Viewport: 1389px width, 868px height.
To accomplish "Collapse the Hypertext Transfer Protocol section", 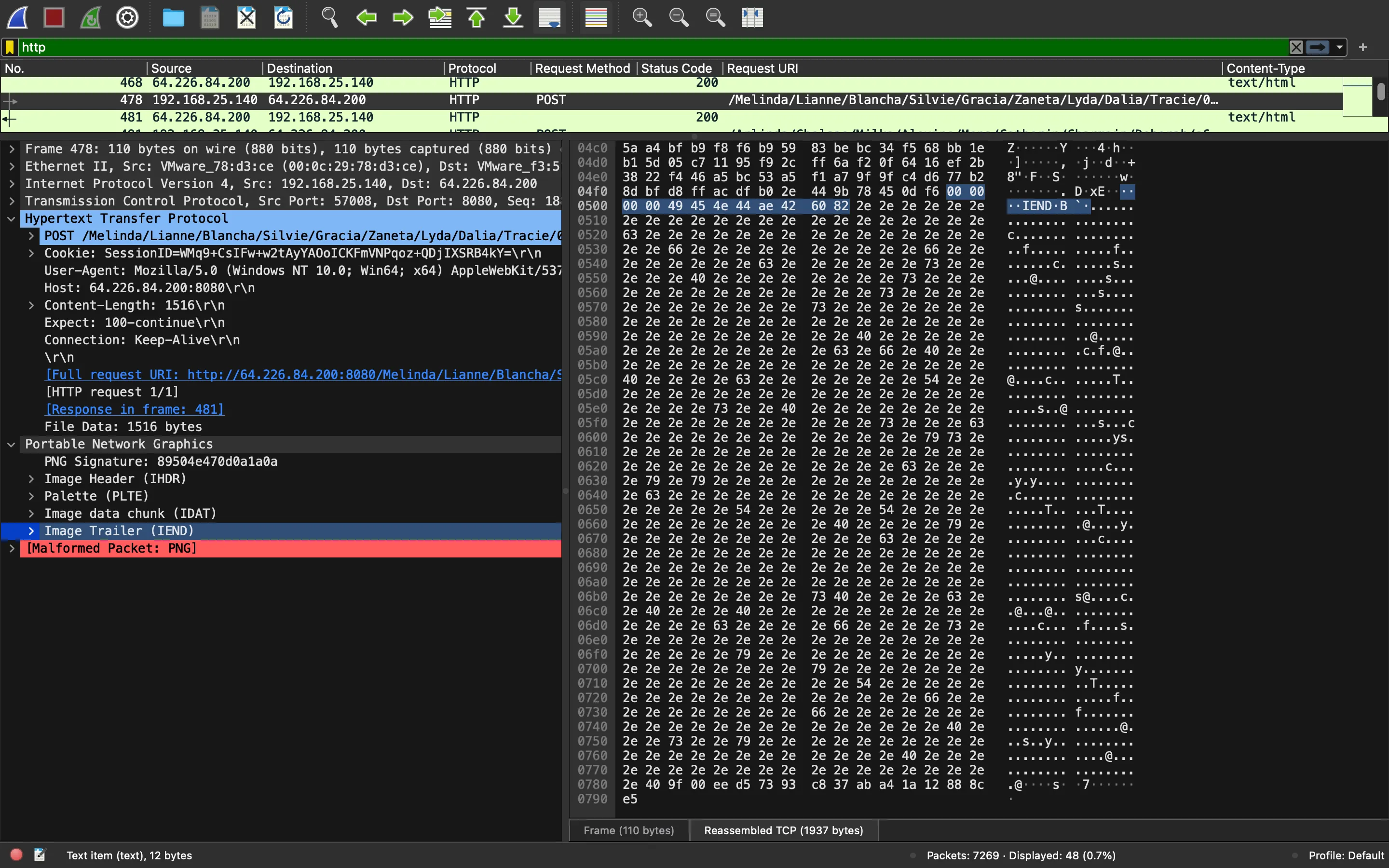I will (x=12, y=219).
